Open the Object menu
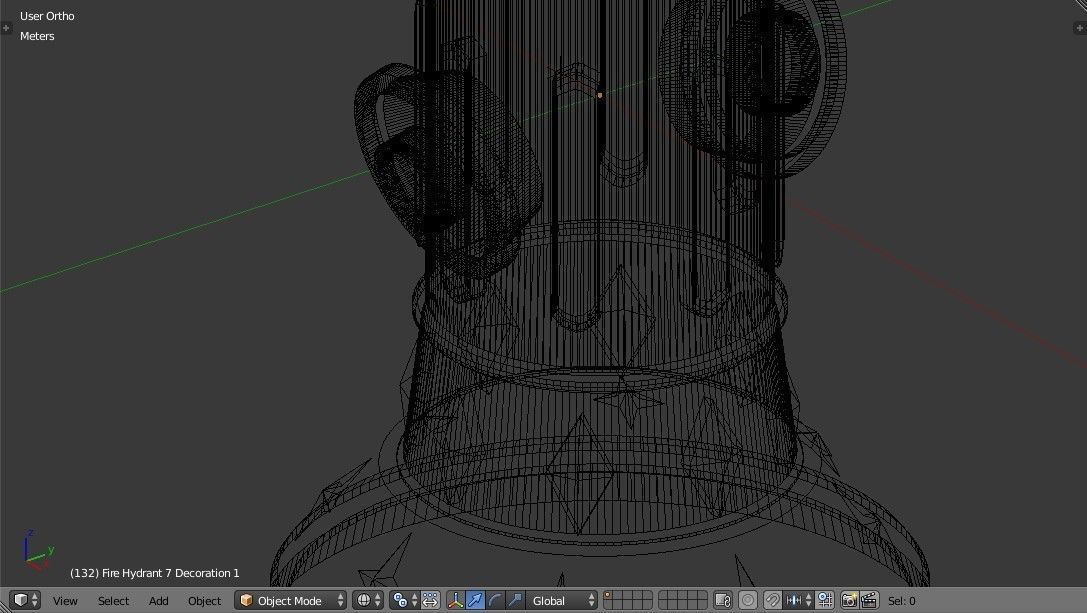Image resolution: width=1087 pixels, height=613 pixels. tap(205, 601)
